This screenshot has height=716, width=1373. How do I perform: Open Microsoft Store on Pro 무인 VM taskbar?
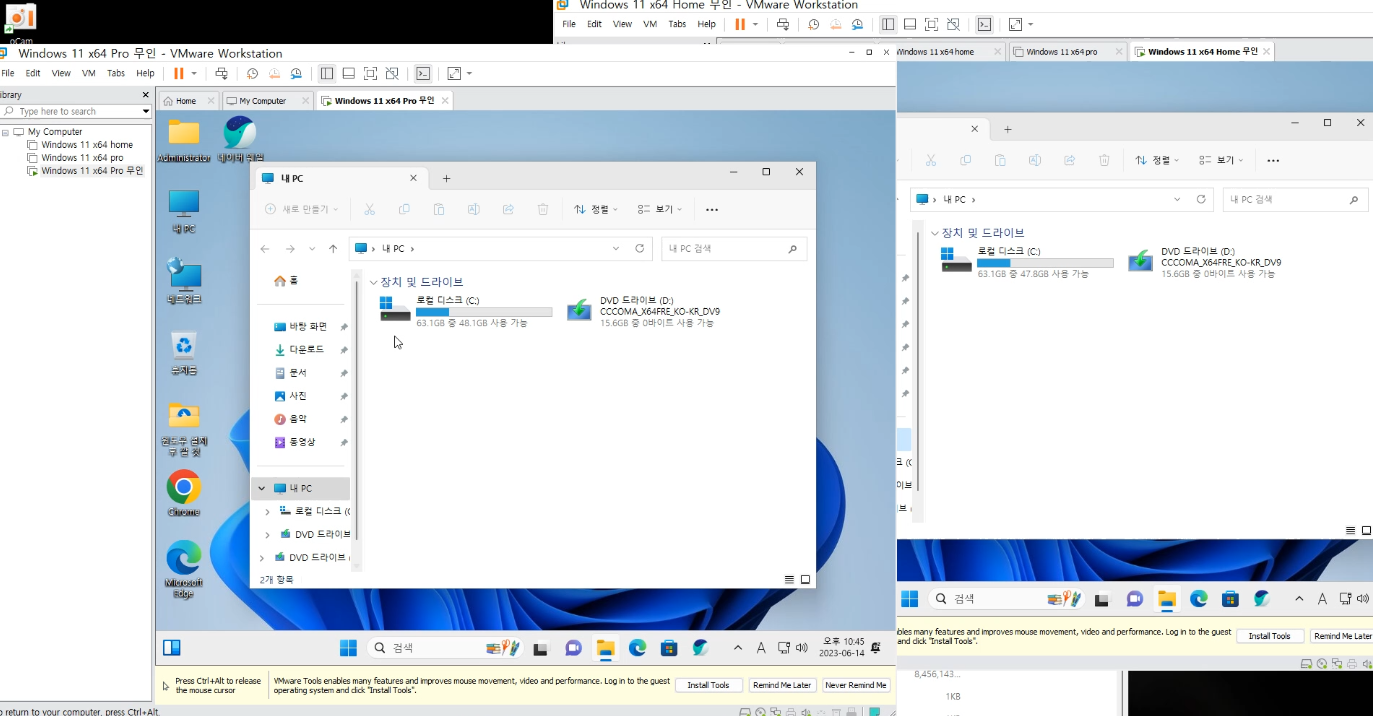coord(669,648)
